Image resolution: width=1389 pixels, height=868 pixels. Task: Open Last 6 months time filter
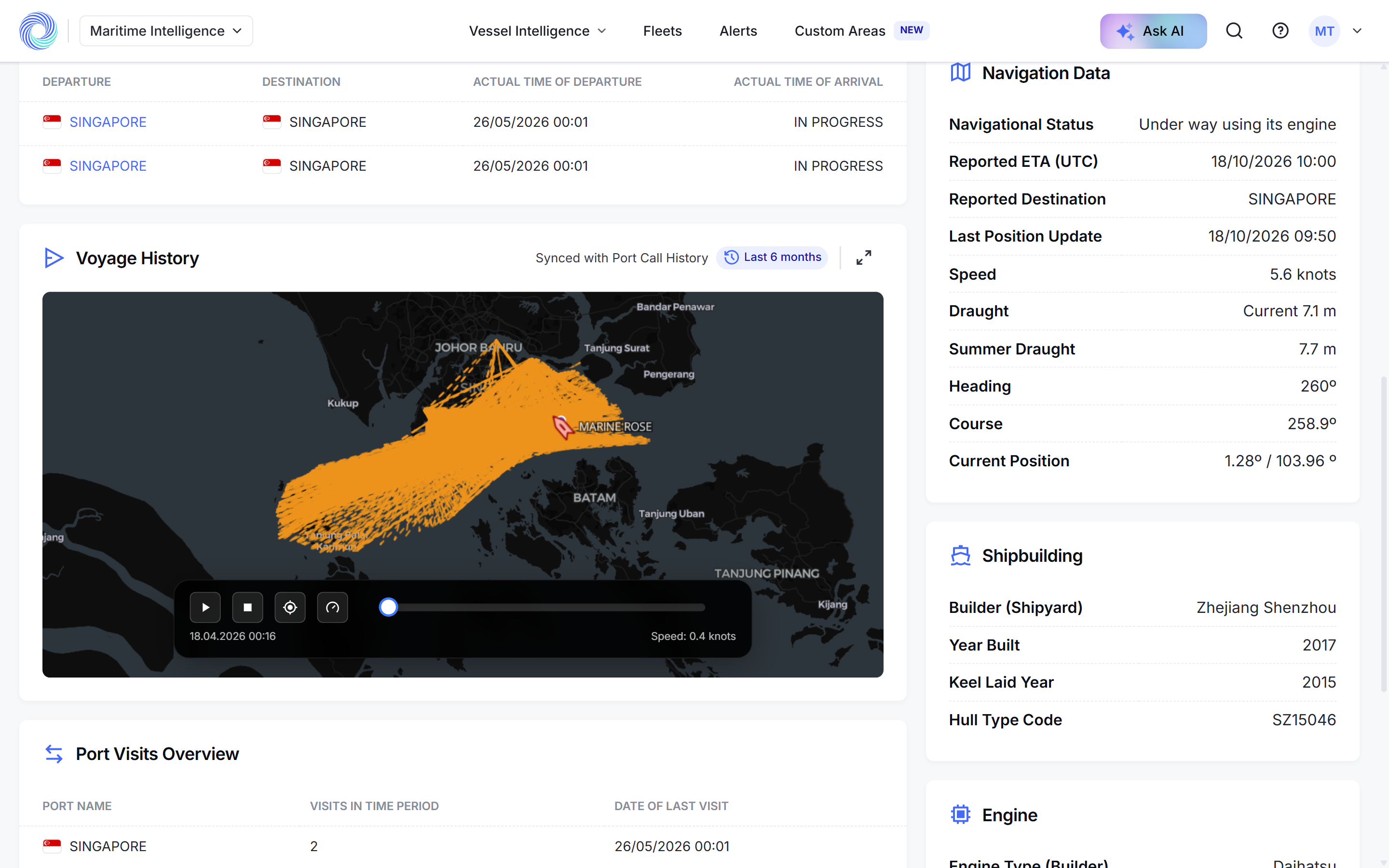coord(772,257)
